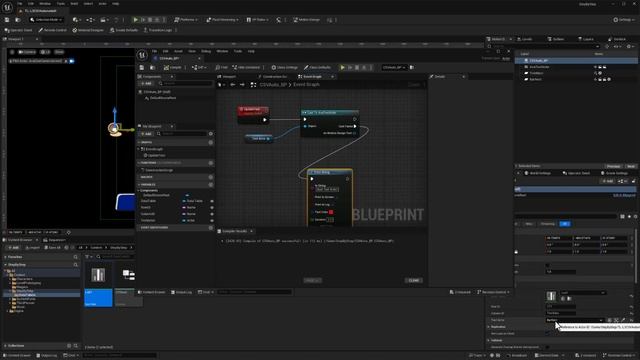Add a new function with the Functions plus icon
This screenshot has width=640, height=360.
coord(211,163)
